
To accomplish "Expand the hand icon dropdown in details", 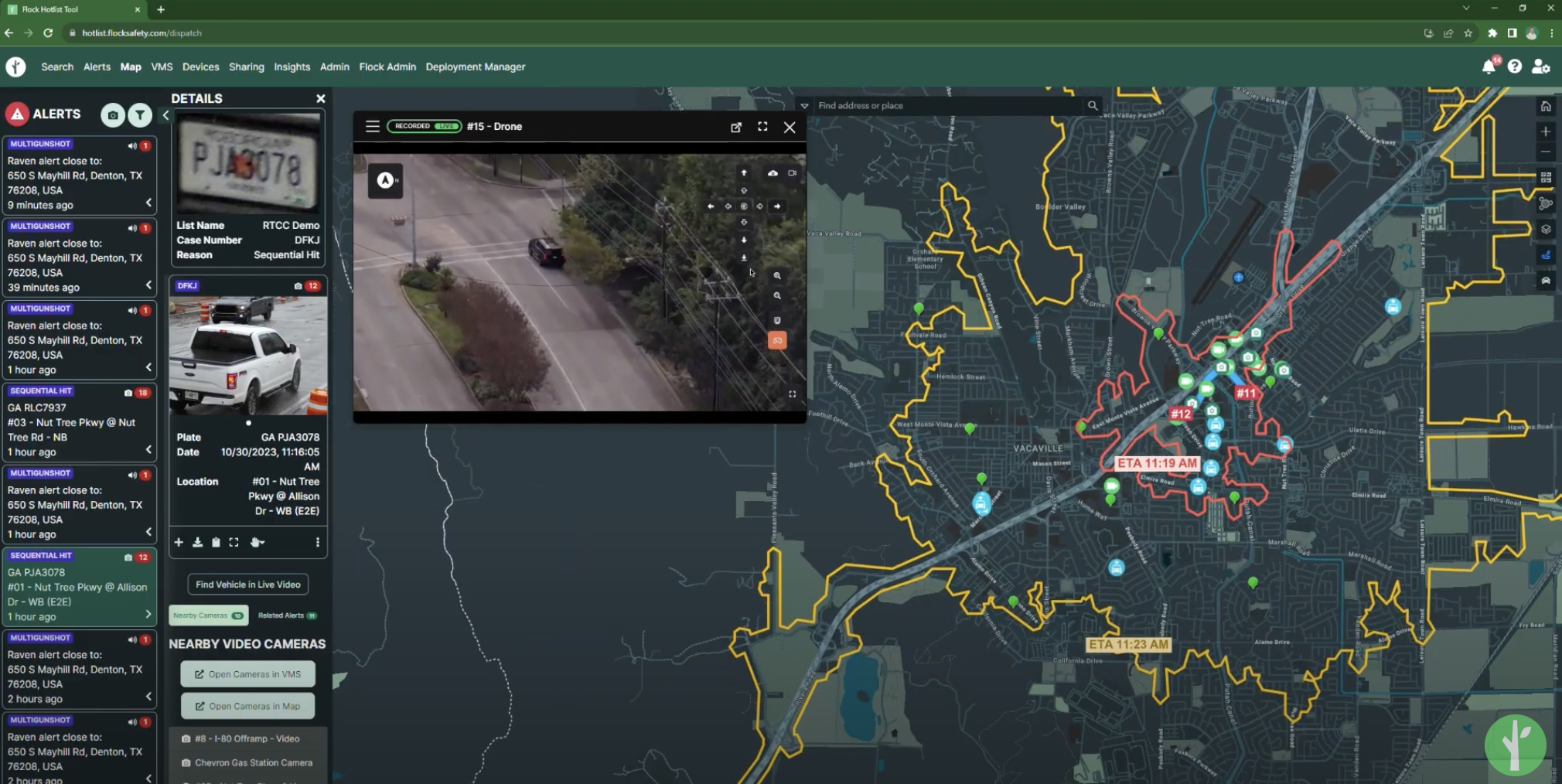I will point(257,542).
